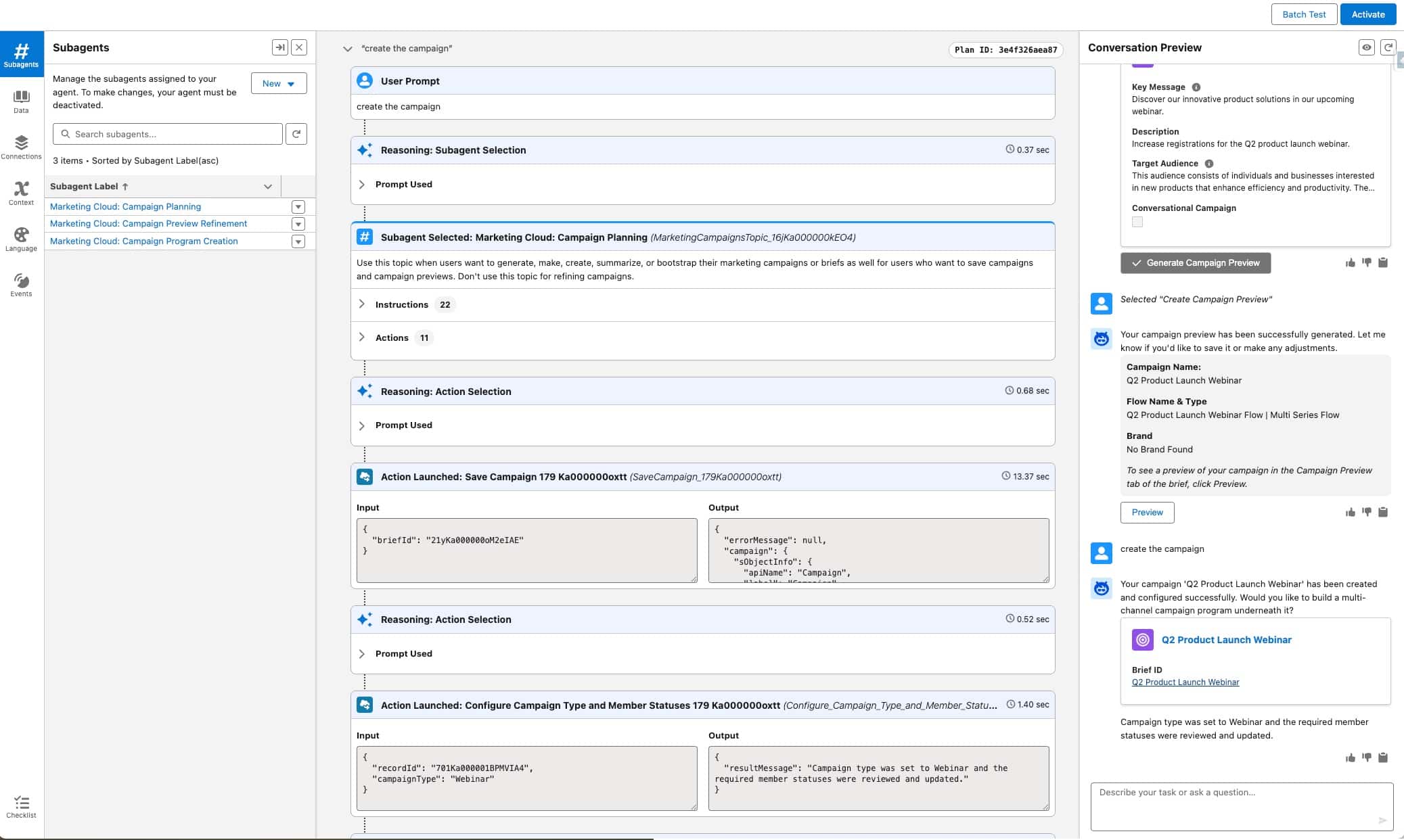Click the Batch Test button

point(1303,14)
